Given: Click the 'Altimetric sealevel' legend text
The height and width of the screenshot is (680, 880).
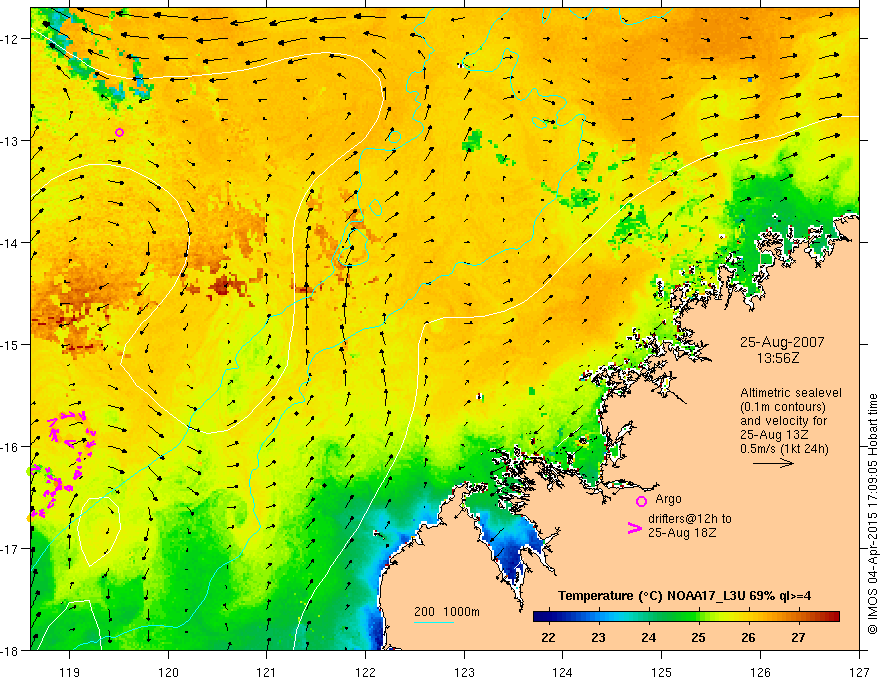Looking at the screenshot, I should click(791, 393).
